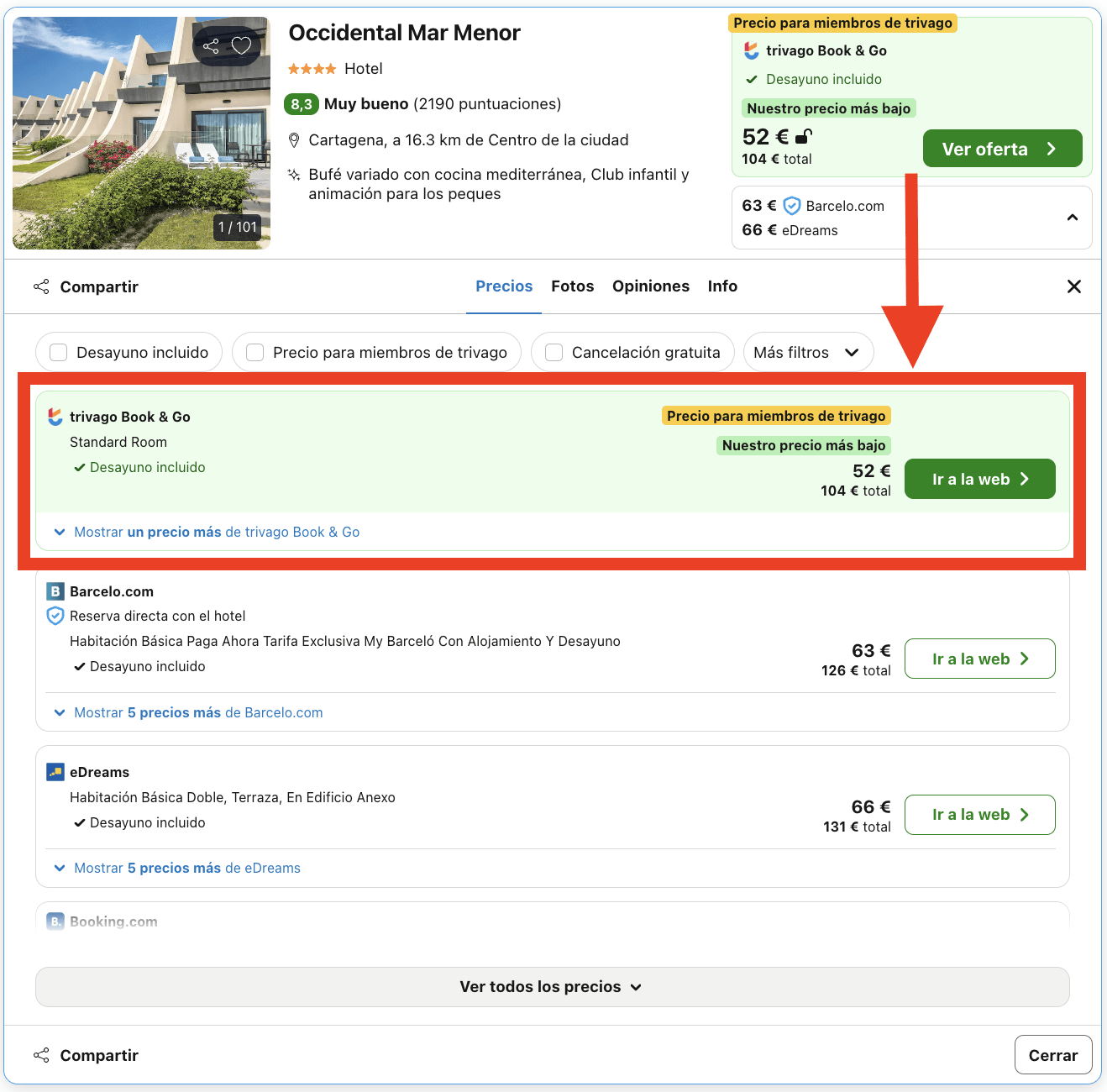Click Compartir at top of panel
Image resolution: width=1107 pixels, height=1092 pixels.
86,286
